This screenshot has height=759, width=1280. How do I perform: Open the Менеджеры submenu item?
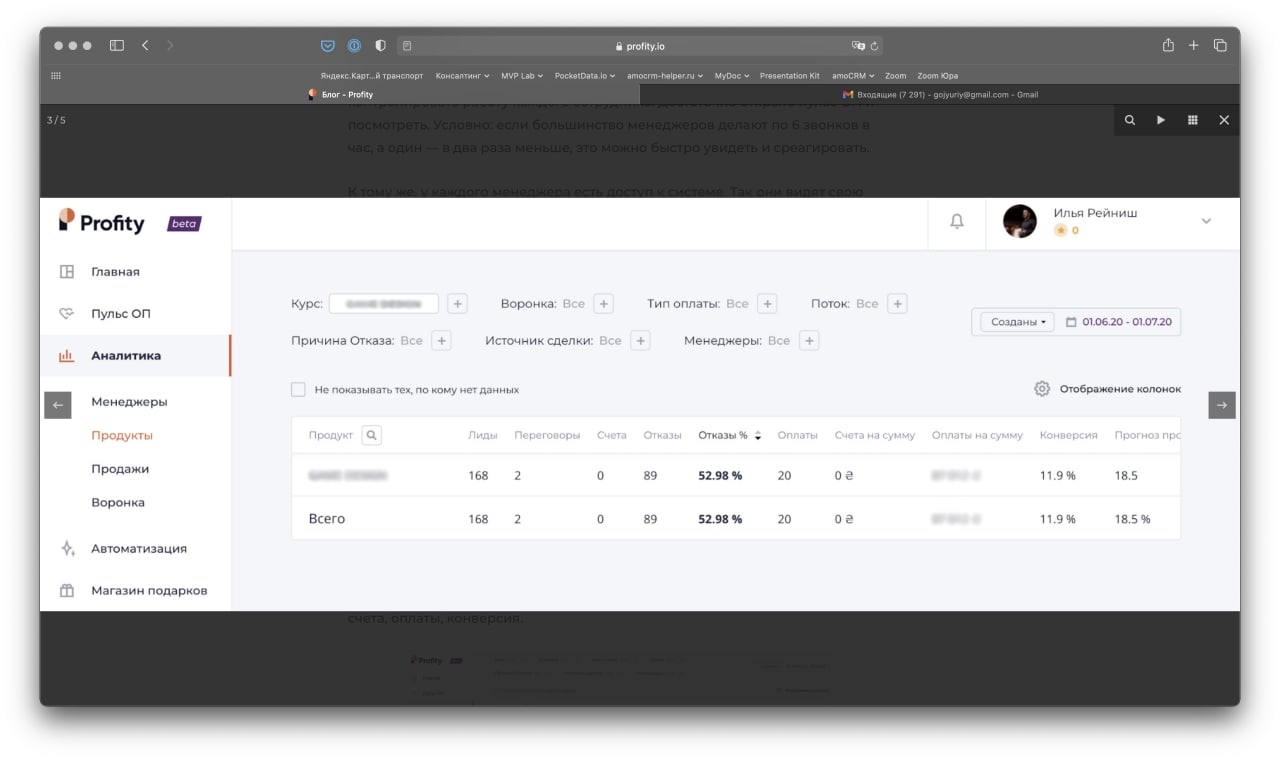point(129,402)
